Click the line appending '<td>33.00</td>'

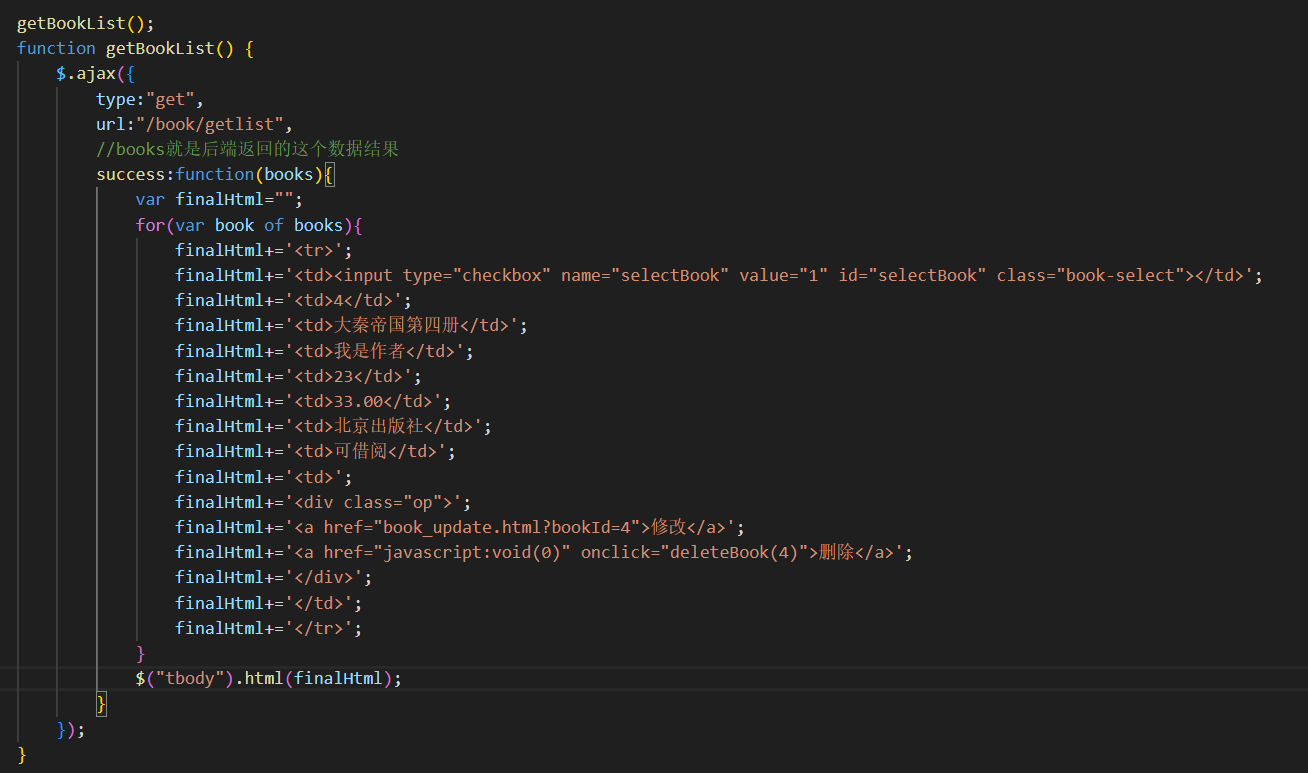tap(313, 401)
